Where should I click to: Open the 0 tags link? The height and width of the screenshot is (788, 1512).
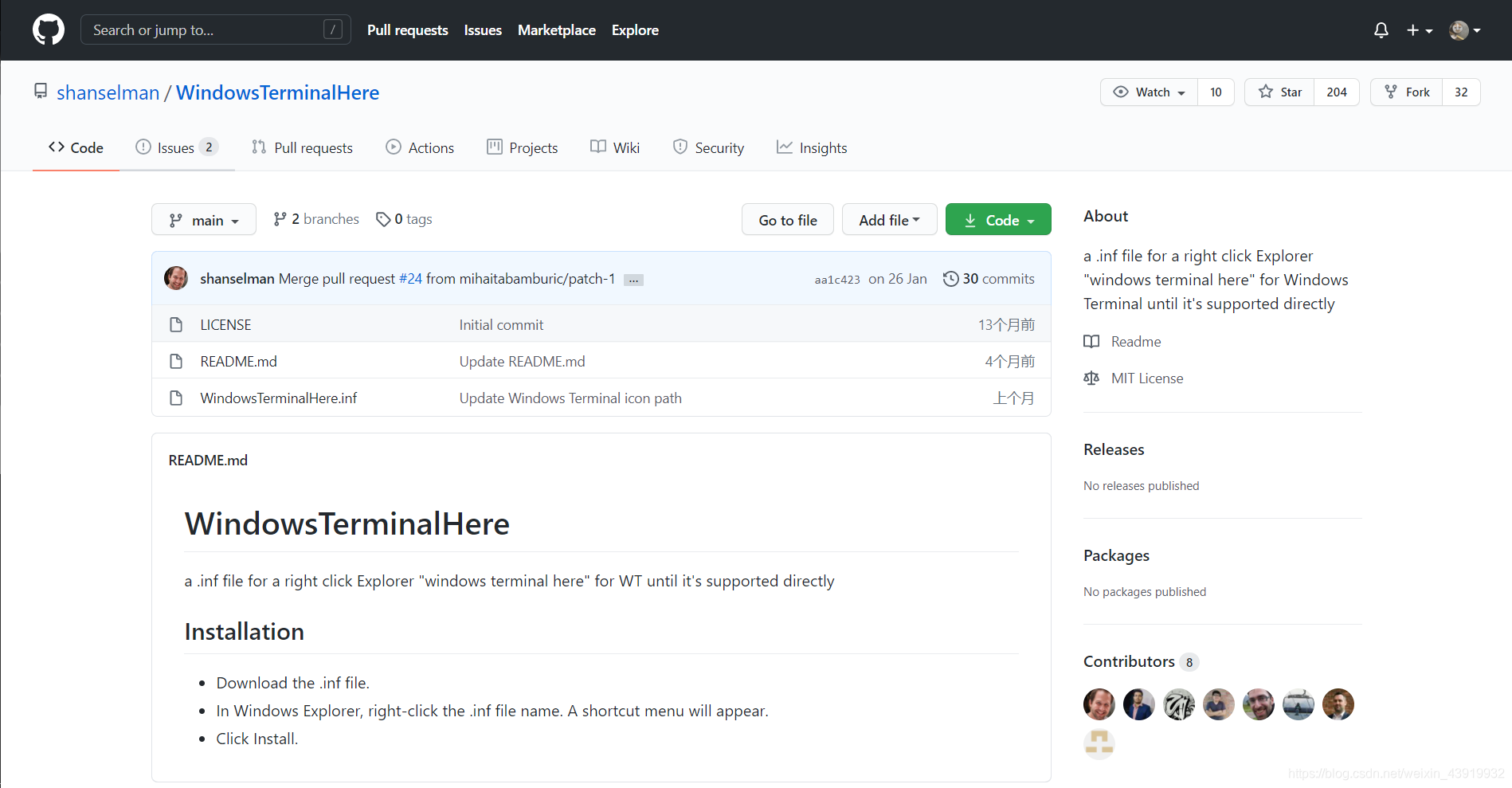tap(404, 219)
